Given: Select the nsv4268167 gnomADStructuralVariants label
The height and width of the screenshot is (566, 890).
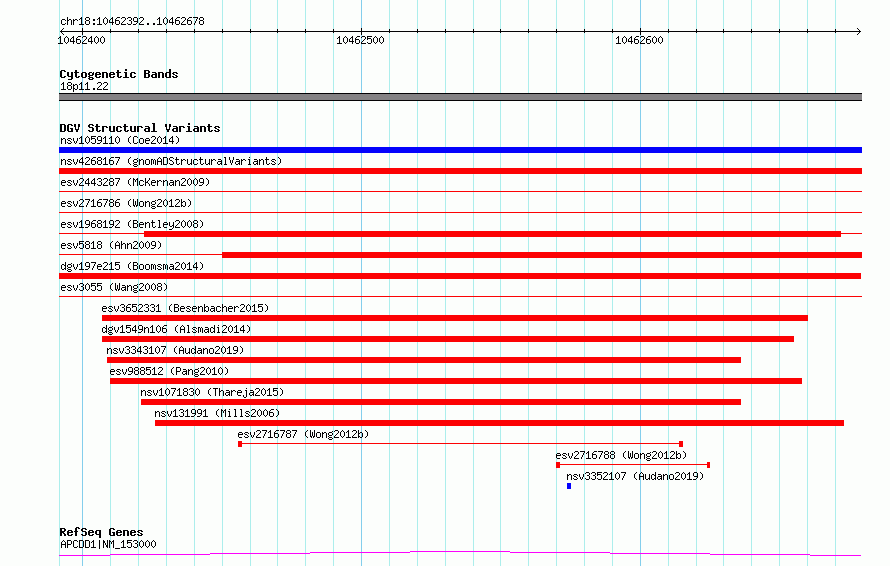Looking at the screenshot, I should 171,161.
